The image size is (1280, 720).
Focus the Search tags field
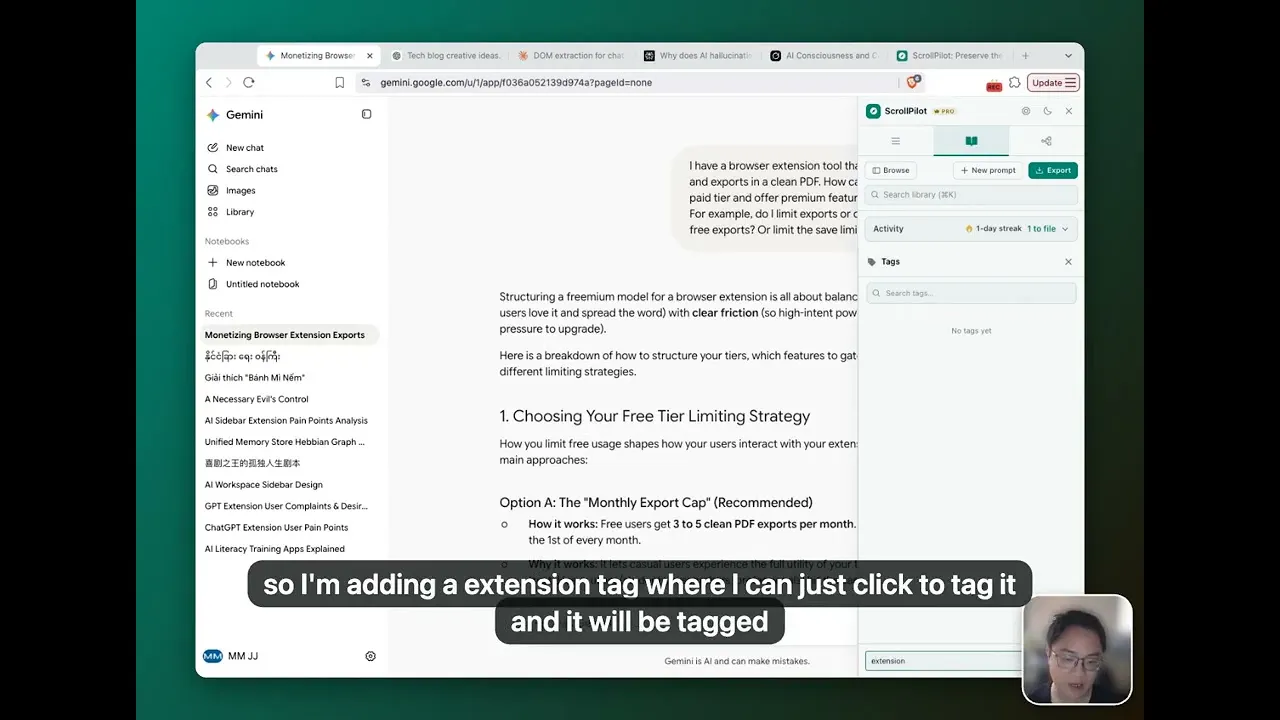[971, 293]
